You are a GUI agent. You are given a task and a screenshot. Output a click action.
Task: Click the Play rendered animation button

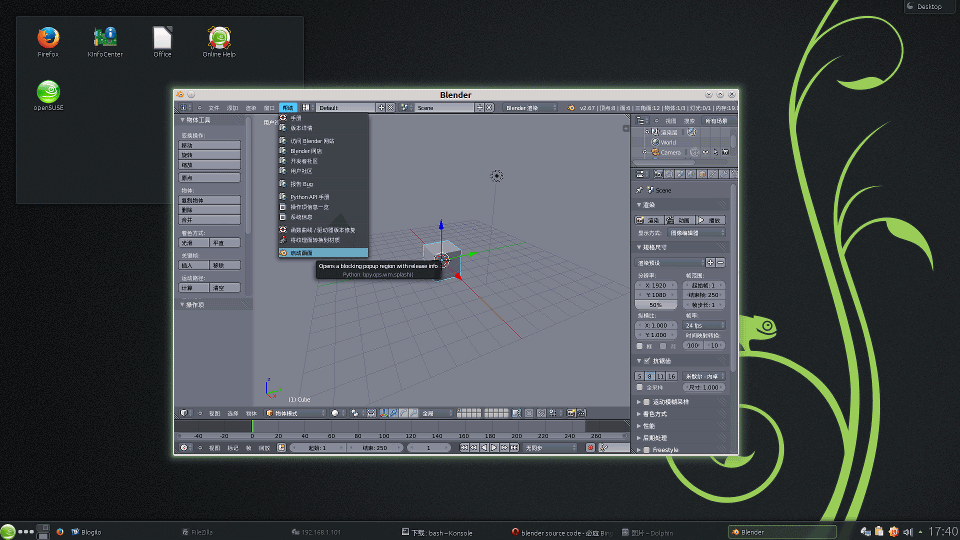pyautogui.click(x=710, y=220)
